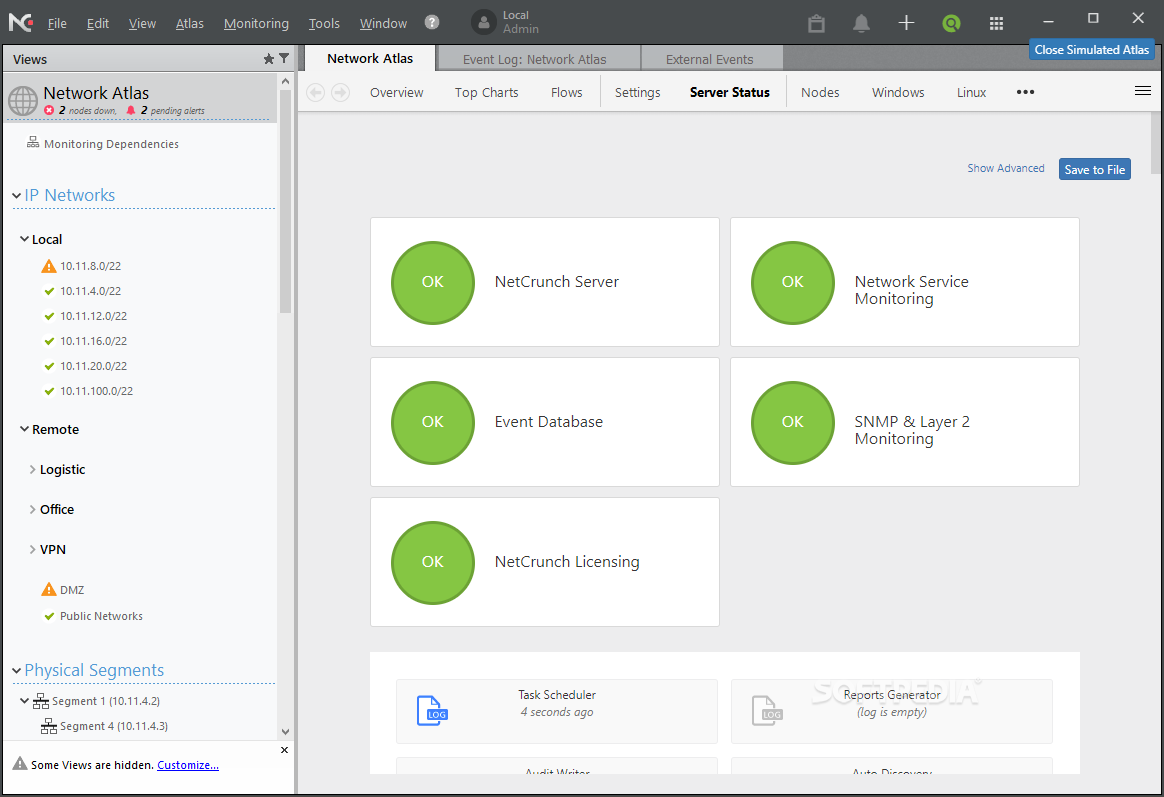Click the main content vertical scrollbar
Image resolution: width=1164 pixels, height=797 pixels.
click(1155, 142)
